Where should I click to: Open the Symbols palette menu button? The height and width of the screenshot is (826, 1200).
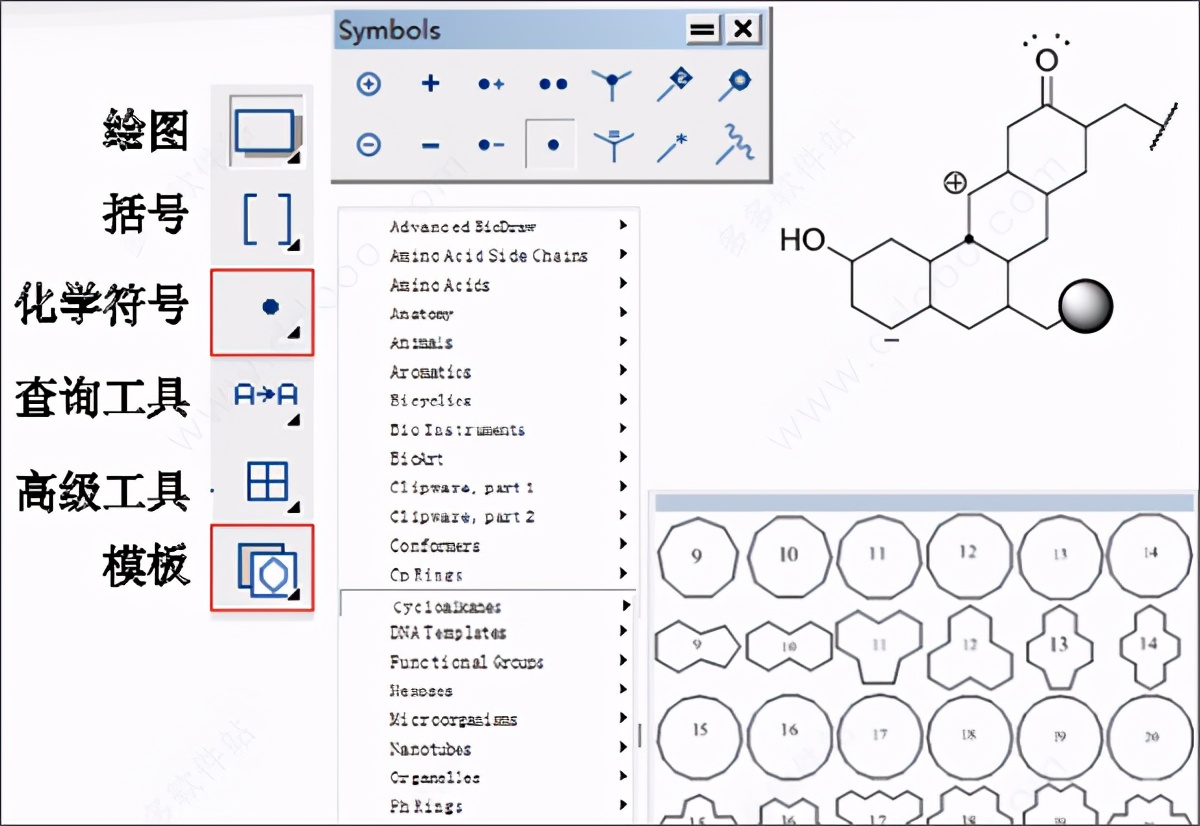coord(703,29)
